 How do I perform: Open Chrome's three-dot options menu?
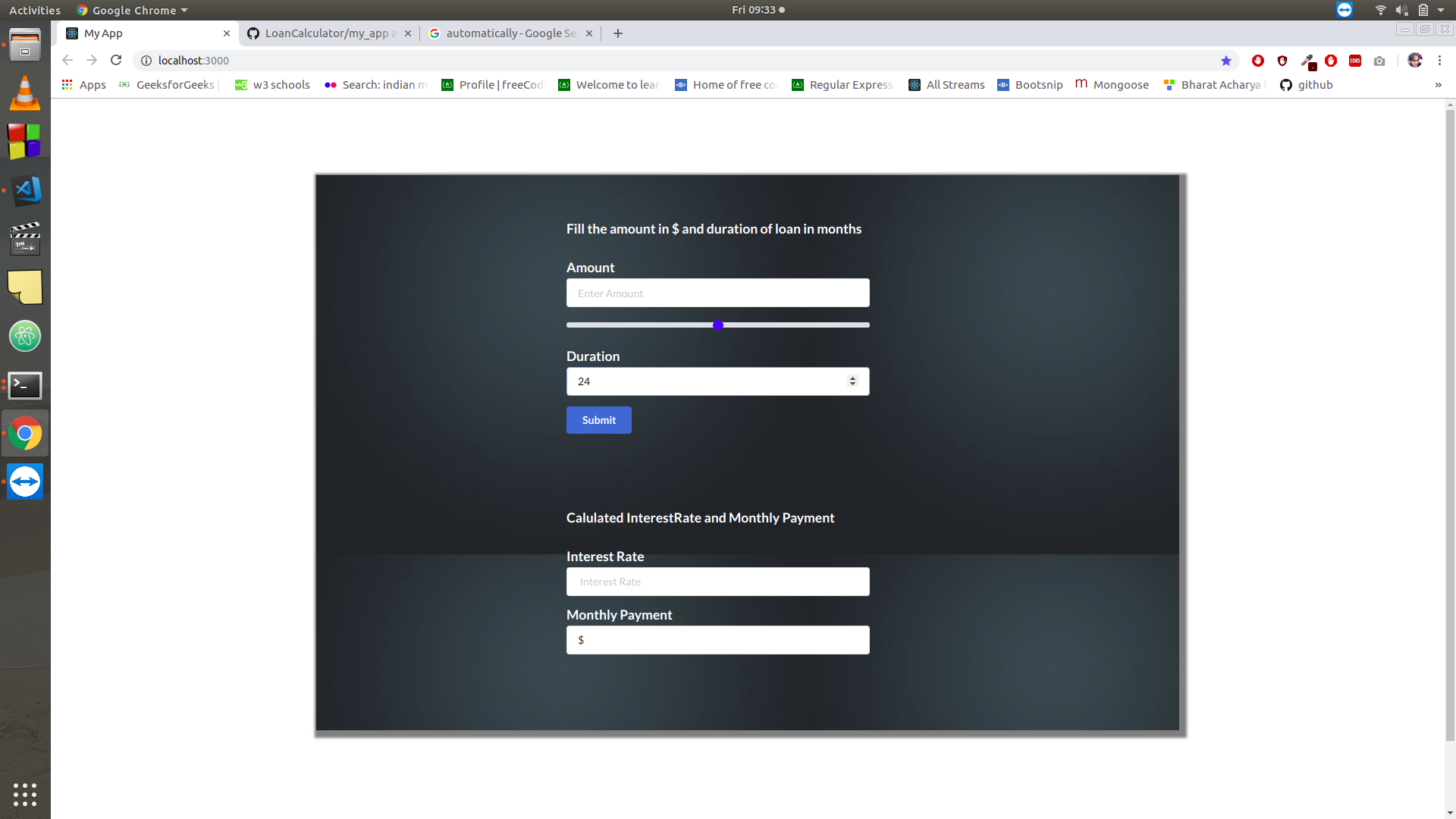(1439, 61)
